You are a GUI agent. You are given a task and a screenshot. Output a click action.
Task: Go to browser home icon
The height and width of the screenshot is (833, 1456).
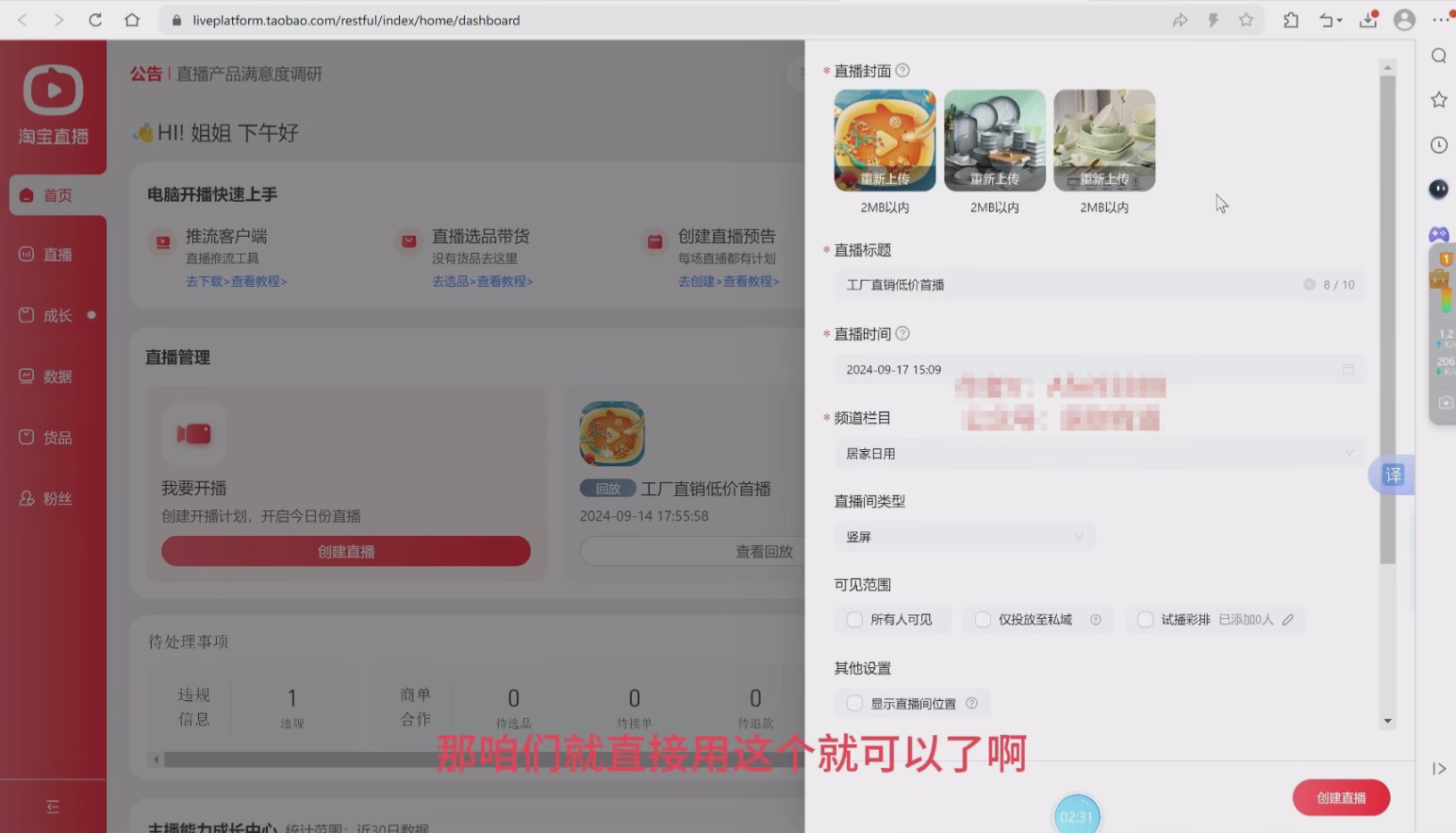[x=132, y=20]
